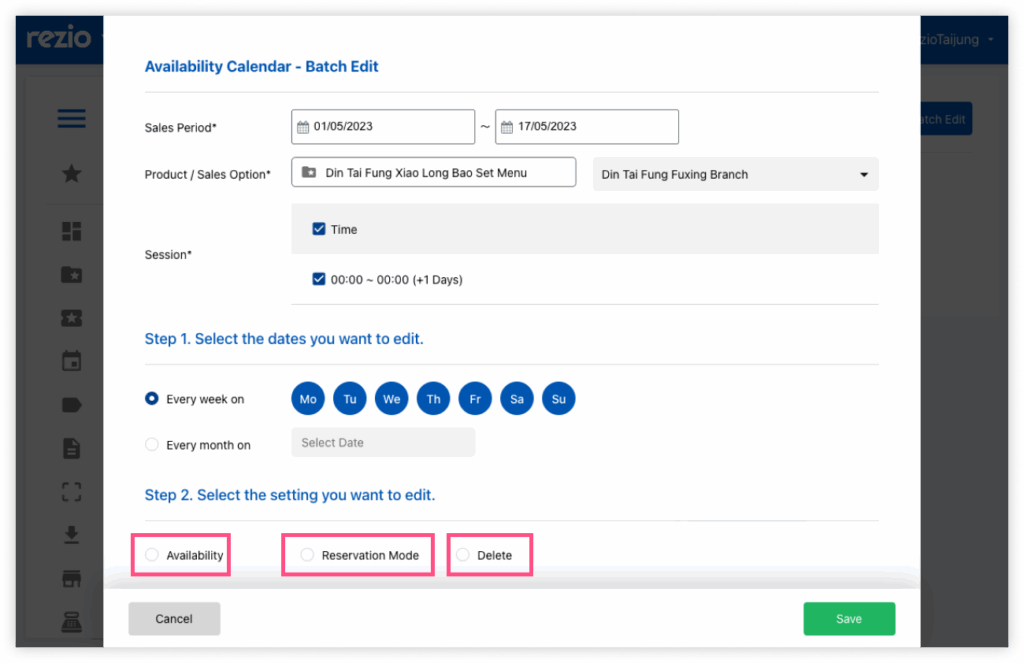Click the download arrow sidebar icon
1024x663 pixels.
71,535
